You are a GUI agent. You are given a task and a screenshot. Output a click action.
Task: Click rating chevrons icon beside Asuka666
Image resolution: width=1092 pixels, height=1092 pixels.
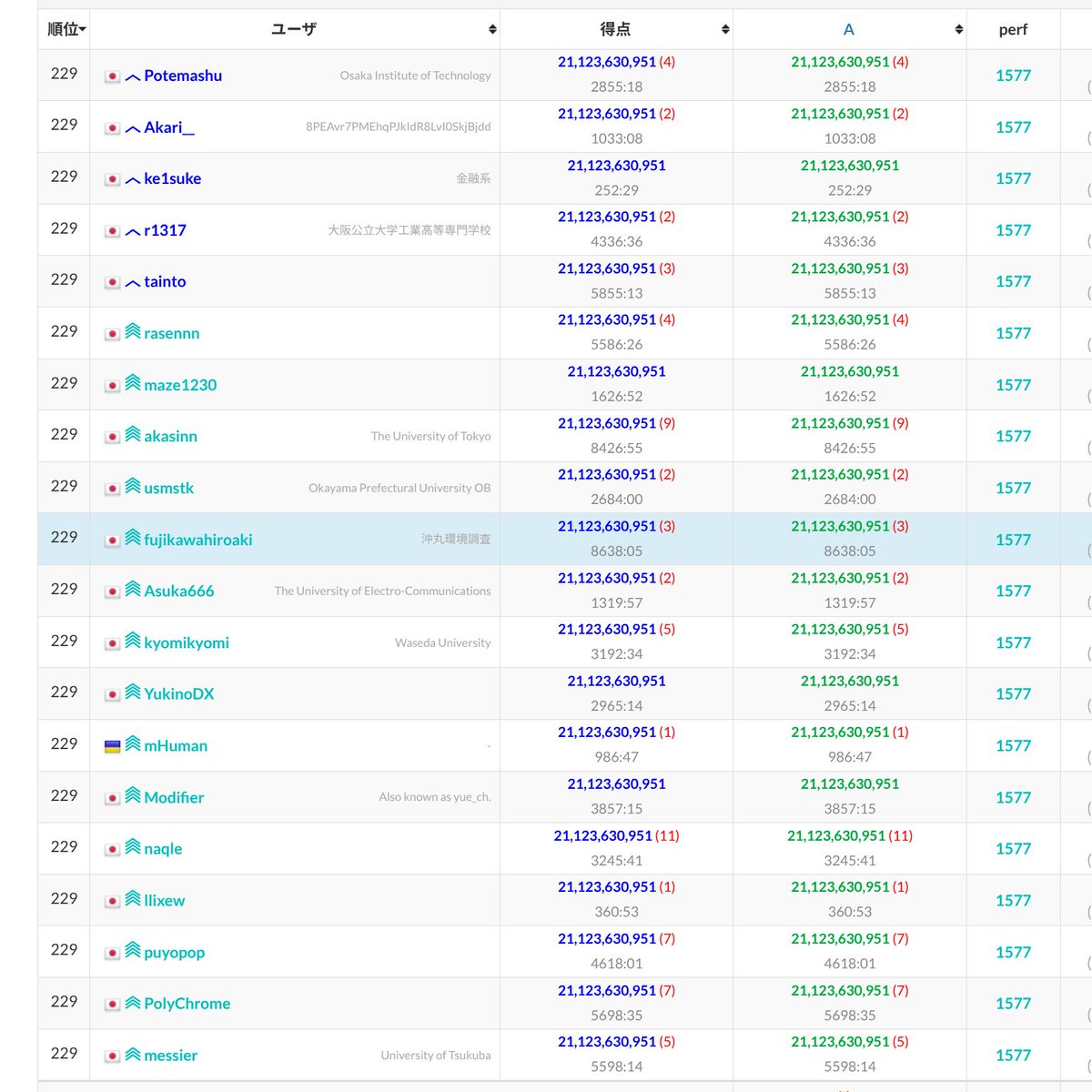(133, 589)
